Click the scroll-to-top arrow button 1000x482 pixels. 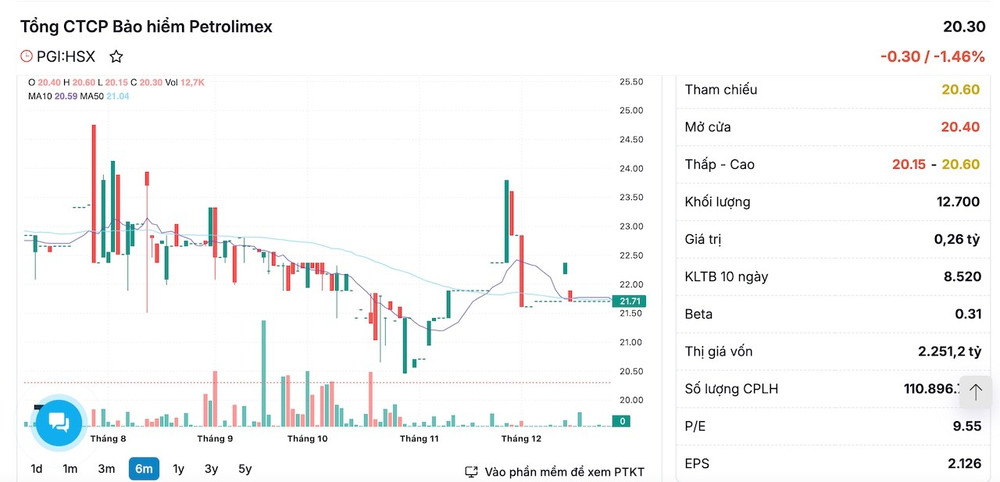976,392
